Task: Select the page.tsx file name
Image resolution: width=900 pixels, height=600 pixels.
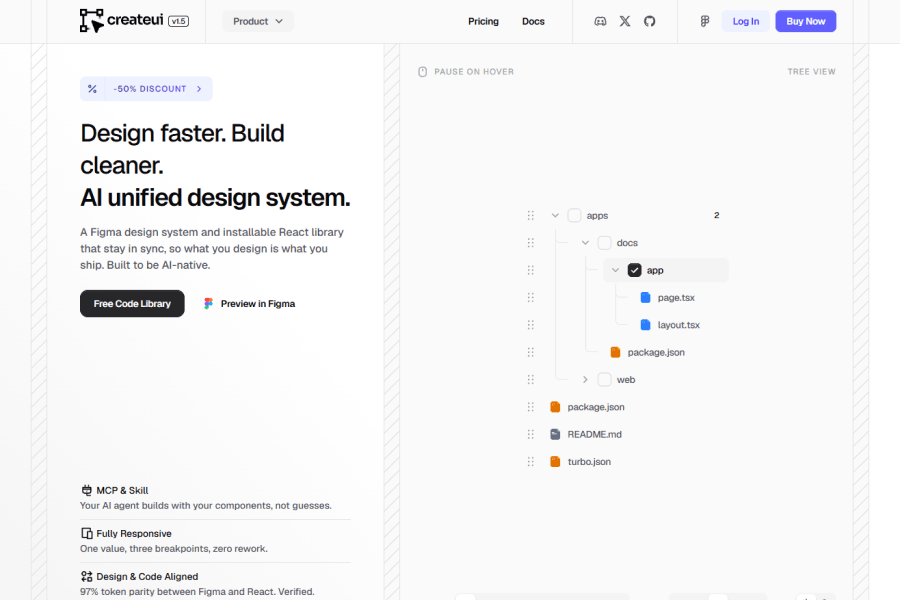Action: (676, 297)
